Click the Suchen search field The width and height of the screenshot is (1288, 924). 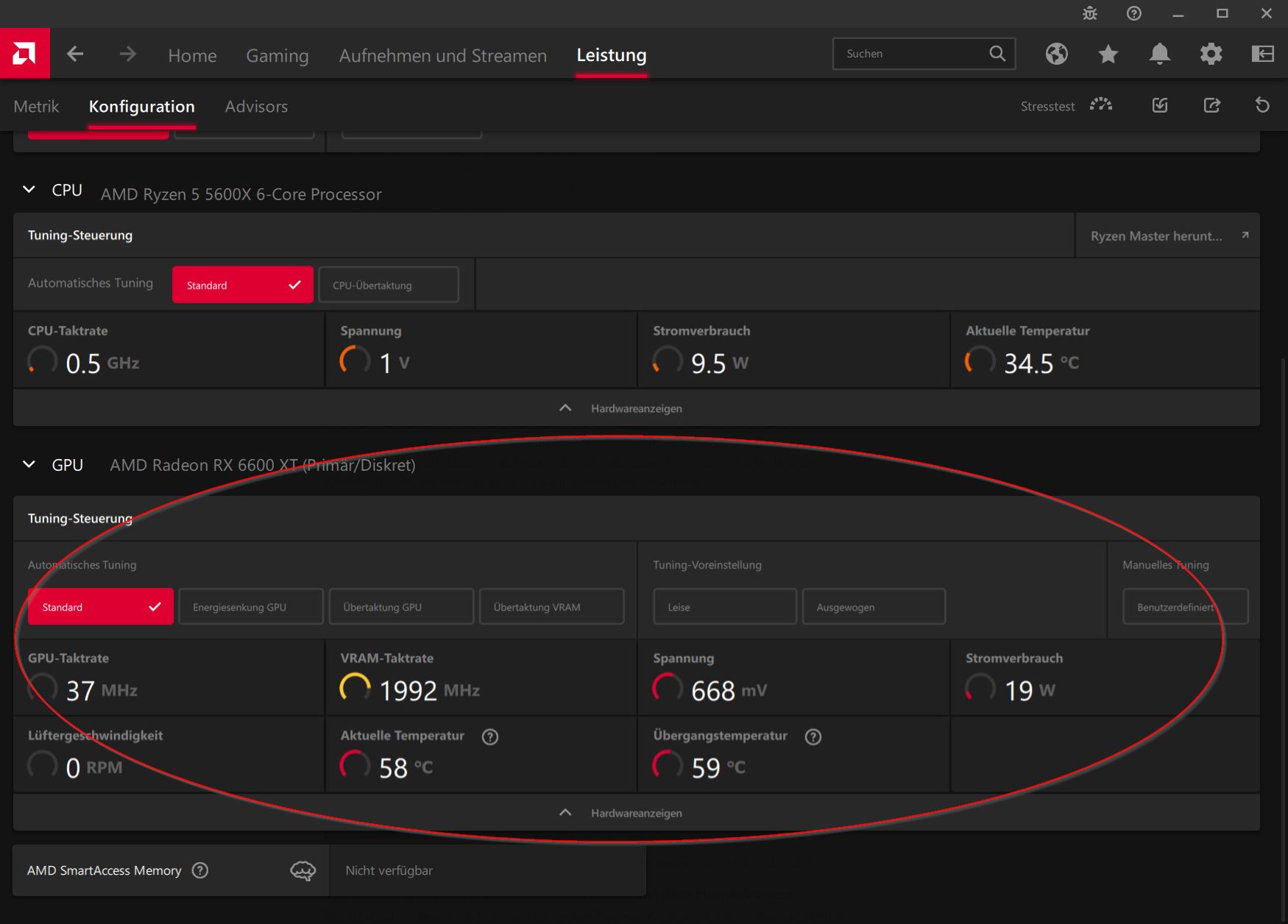click(x=913, y=54)
